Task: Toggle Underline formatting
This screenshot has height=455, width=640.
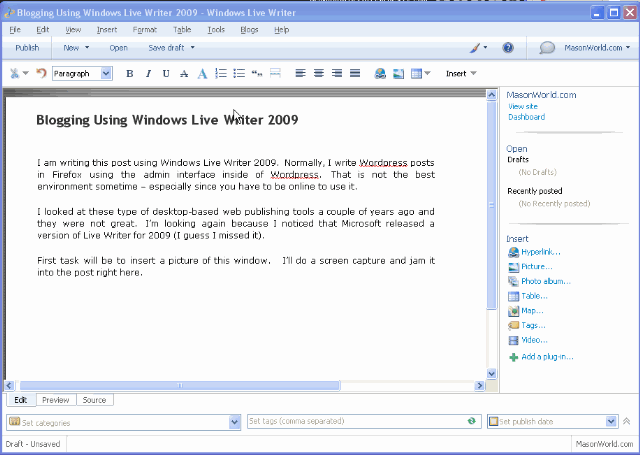Action: [x=166, y=74]
